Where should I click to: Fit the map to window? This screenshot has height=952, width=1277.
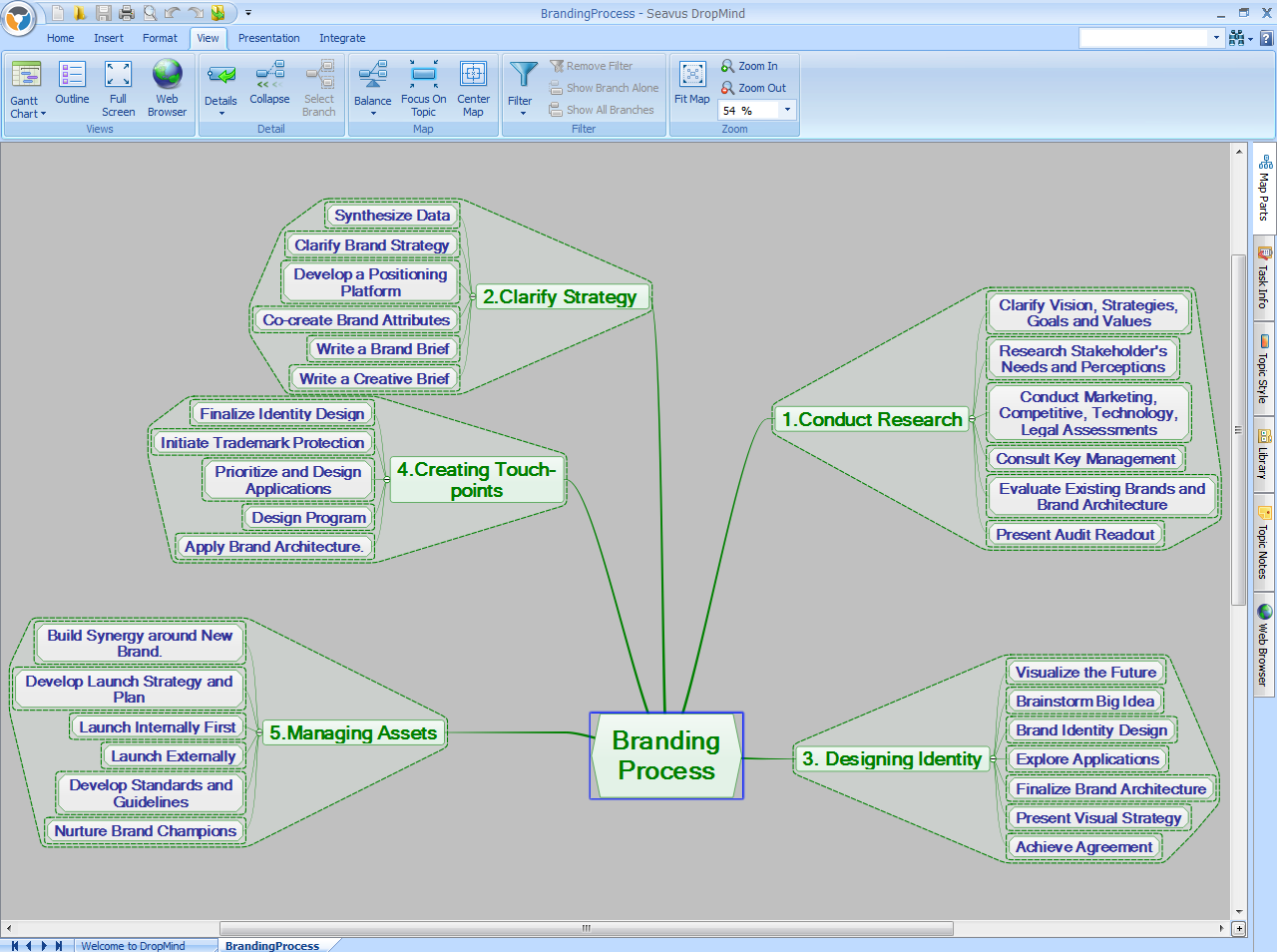point(692,83)
